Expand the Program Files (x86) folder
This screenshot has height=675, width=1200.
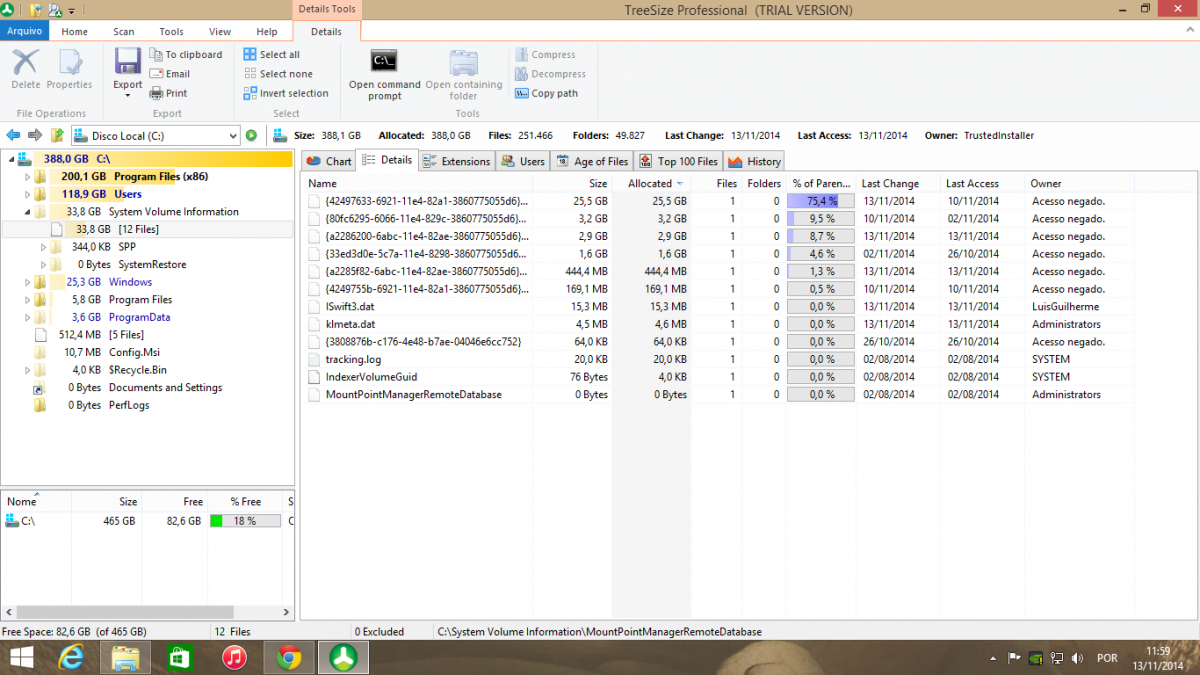tap(28, 177)
